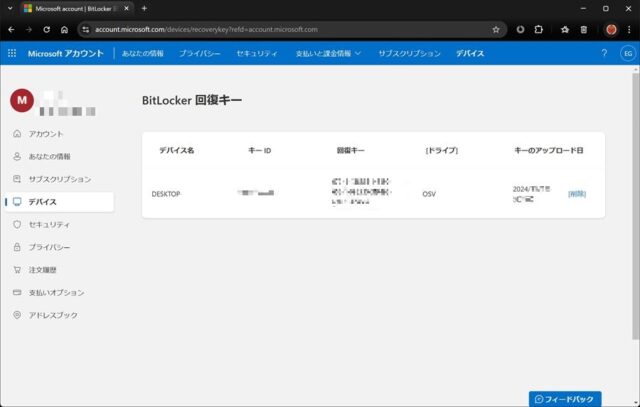
Task: Open the browser three-dot menu
Action: pyautogui.click(x=629, y=29)
